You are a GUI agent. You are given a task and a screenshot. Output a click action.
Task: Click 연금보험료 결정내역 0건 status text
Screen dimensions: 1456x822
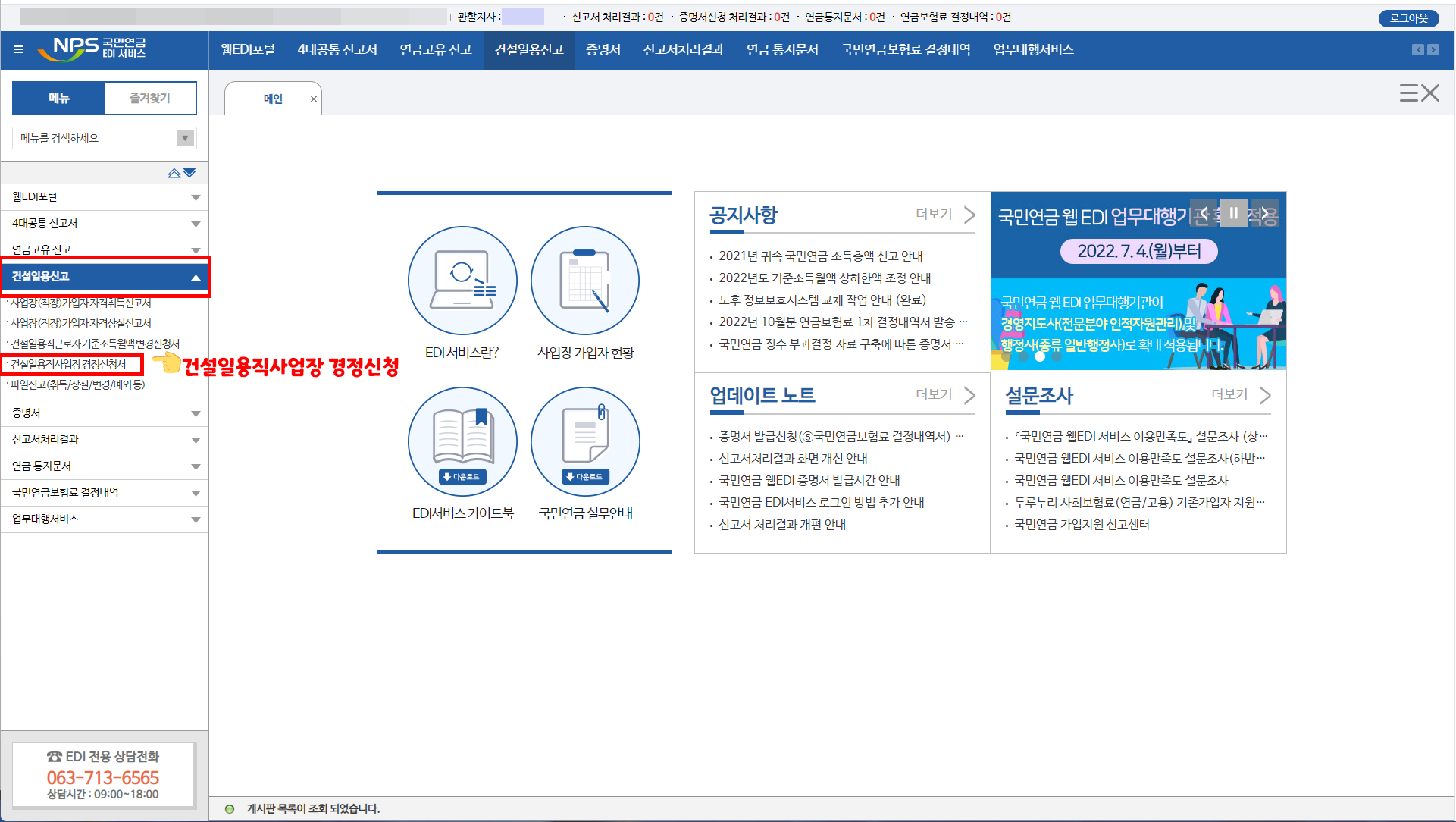coord(955,17)
